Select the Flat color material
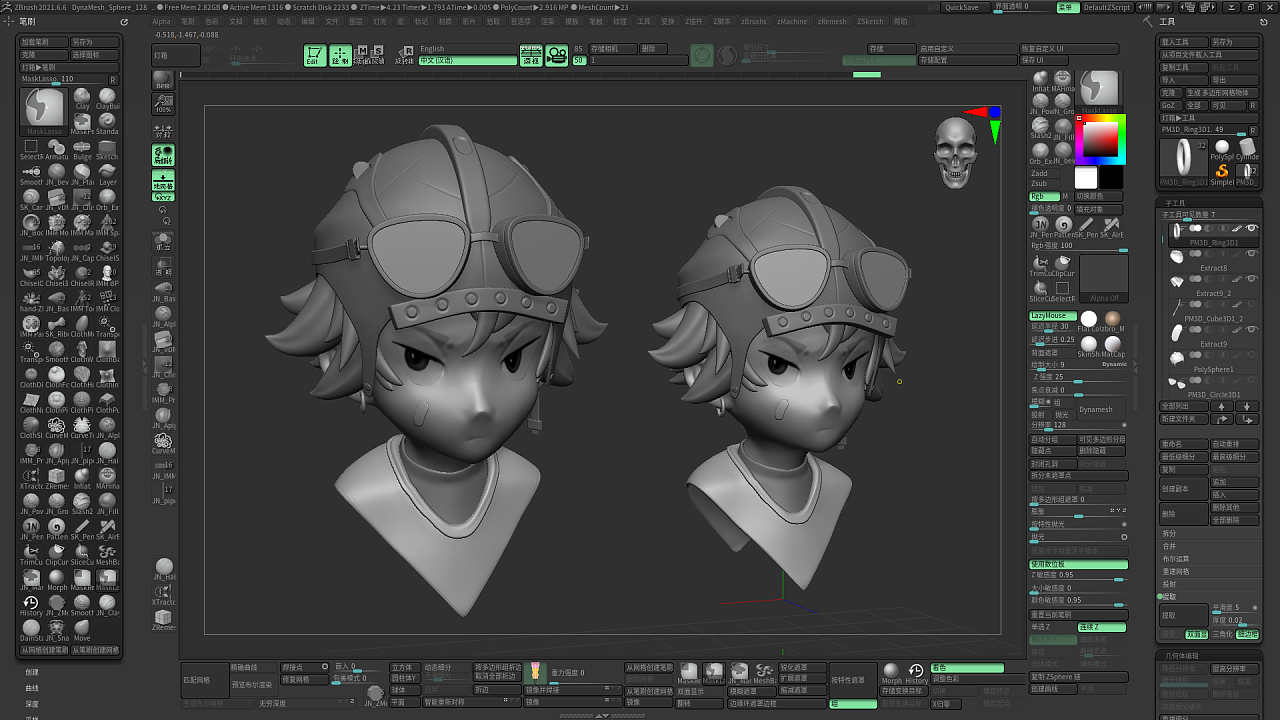 tap(1089, 320)
